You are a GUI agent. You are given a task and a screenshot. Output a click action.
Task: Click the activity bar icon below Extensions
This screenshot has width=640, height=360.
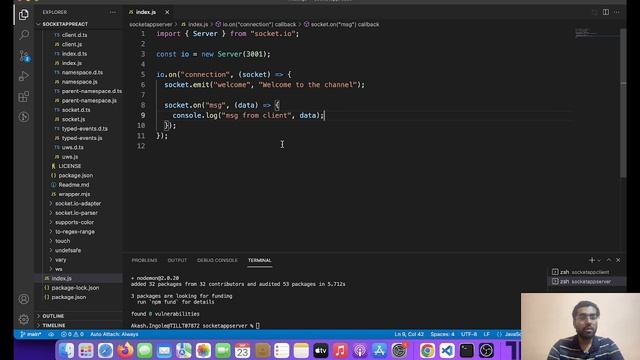(x=24, y=117)
